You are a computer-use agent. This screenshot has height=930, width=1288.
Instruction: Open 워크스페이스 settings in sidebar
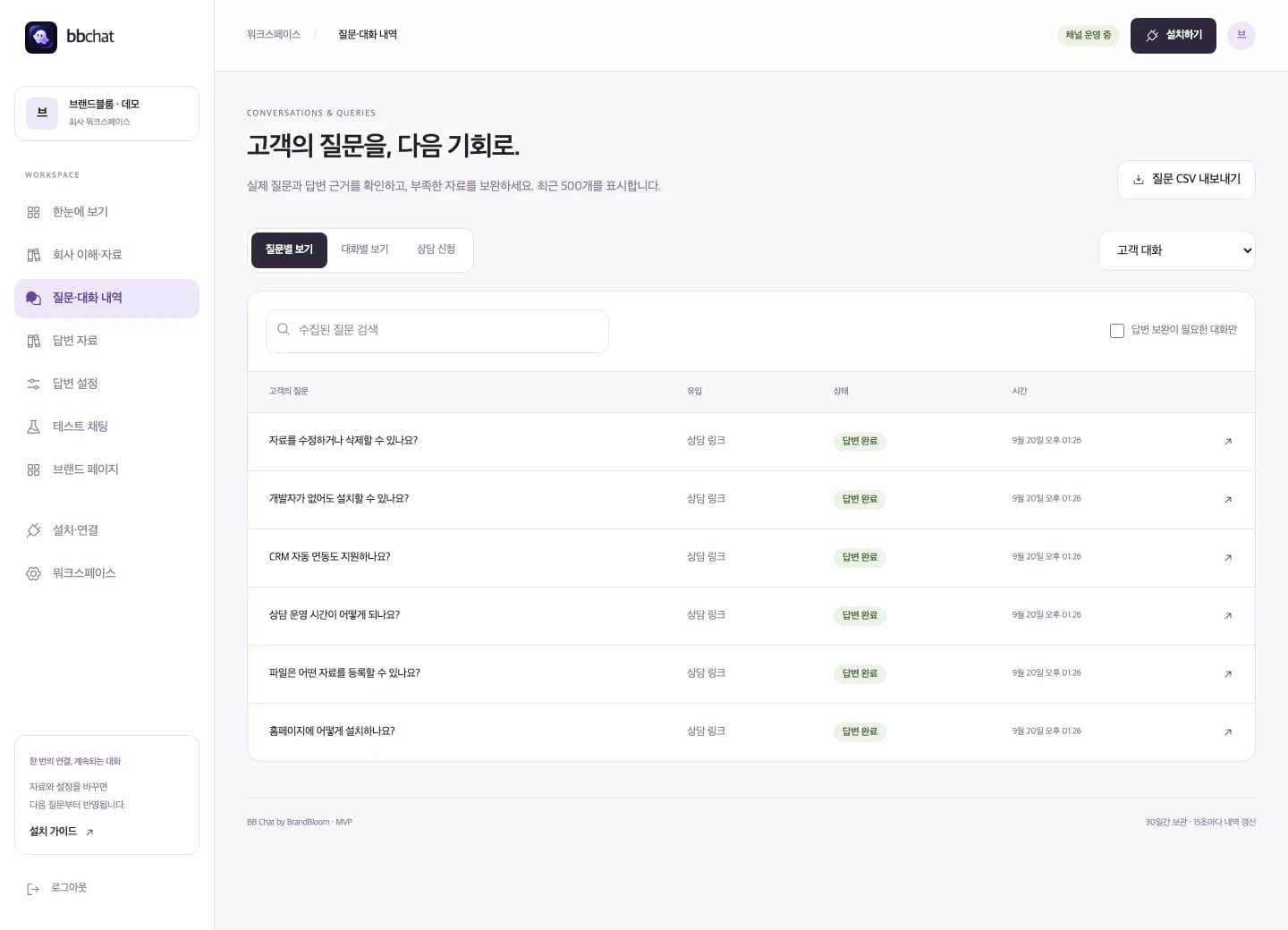point(106,573)
